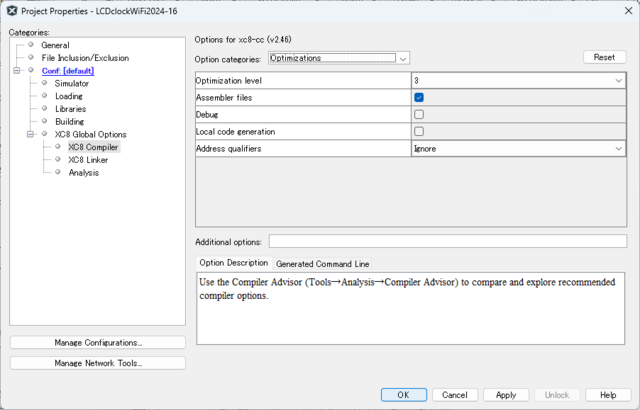Switch to Generated Command Line tab

[x=322, y=264]
